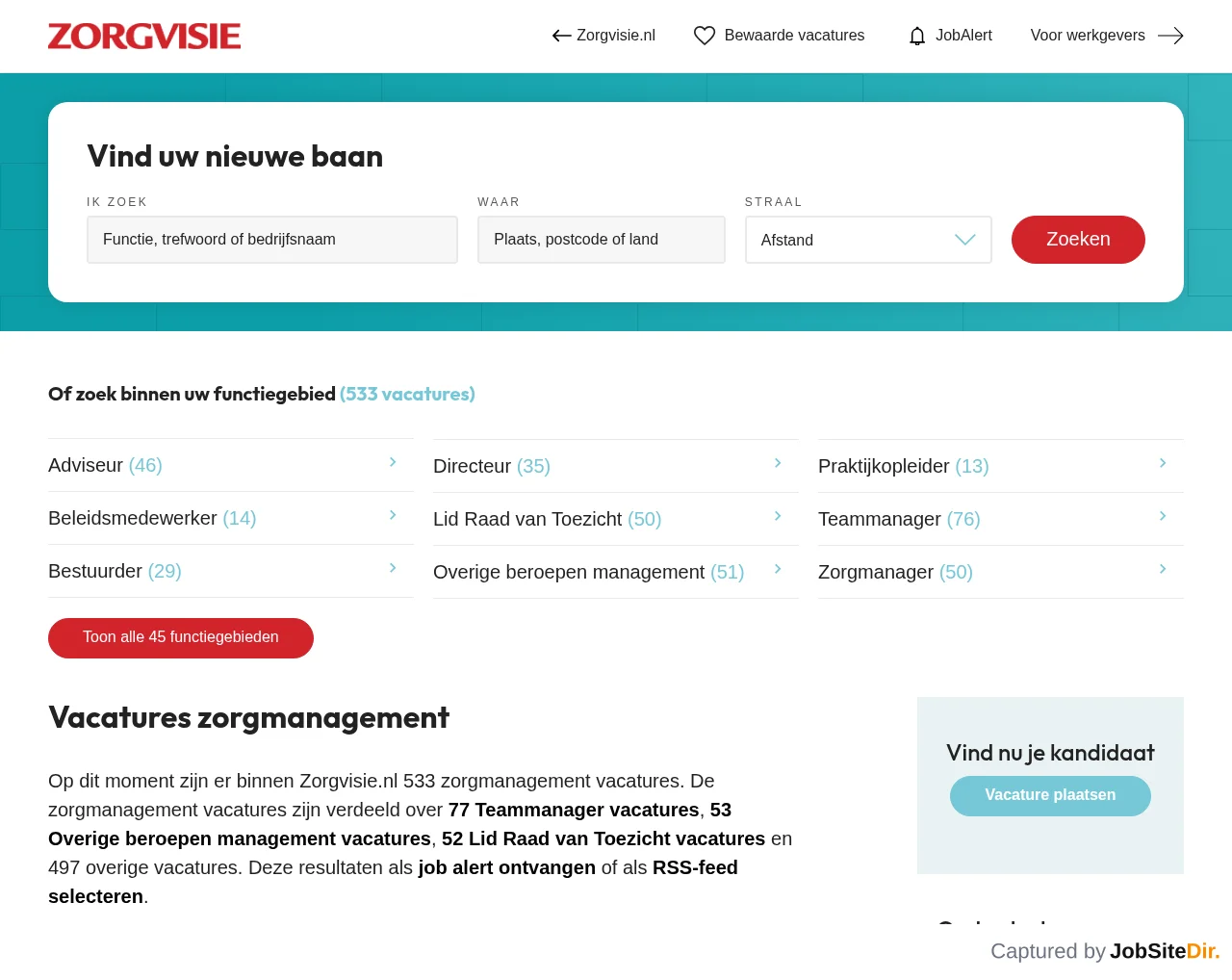Click the red Zoeken button
Image resolution: width=1232 pixels, height=980 pixels.
pyautogui.click(x=1078, y=240)
